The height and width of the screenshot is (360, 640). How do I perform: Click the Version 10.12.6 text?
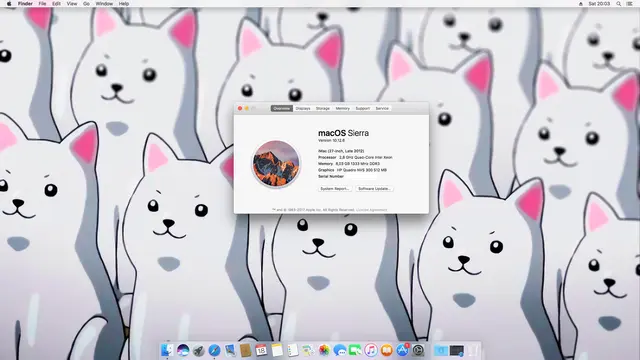[331, 140]
